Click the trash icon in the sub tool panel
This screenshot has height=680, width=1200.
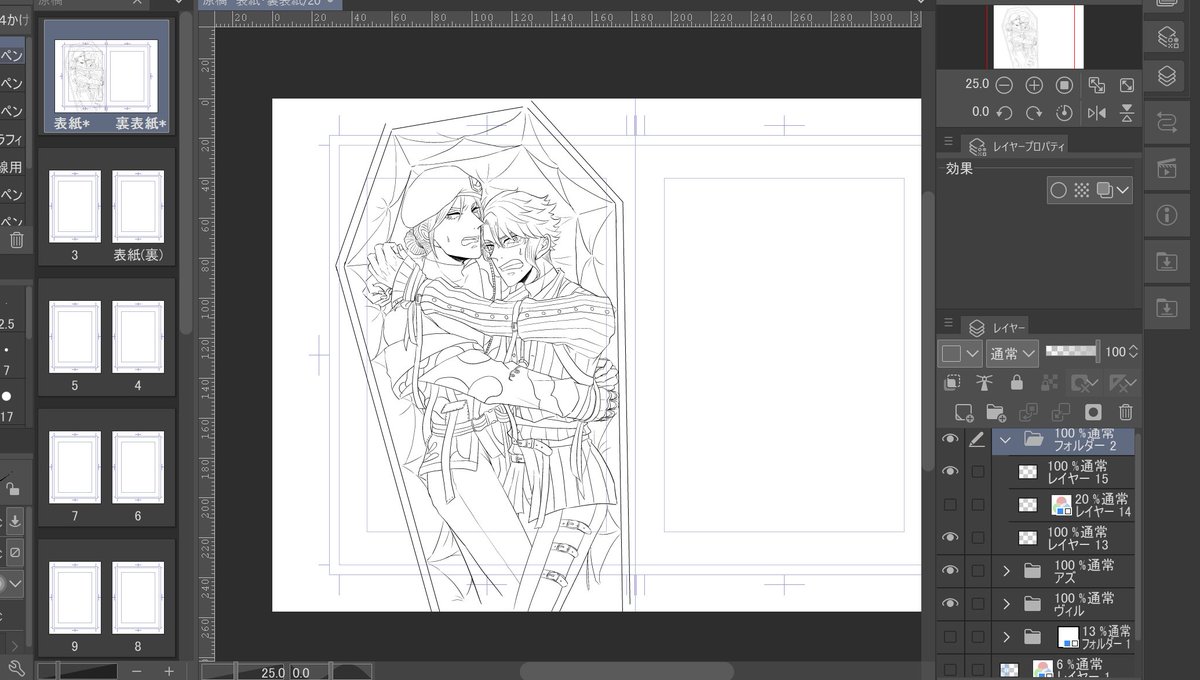[16, 240]
